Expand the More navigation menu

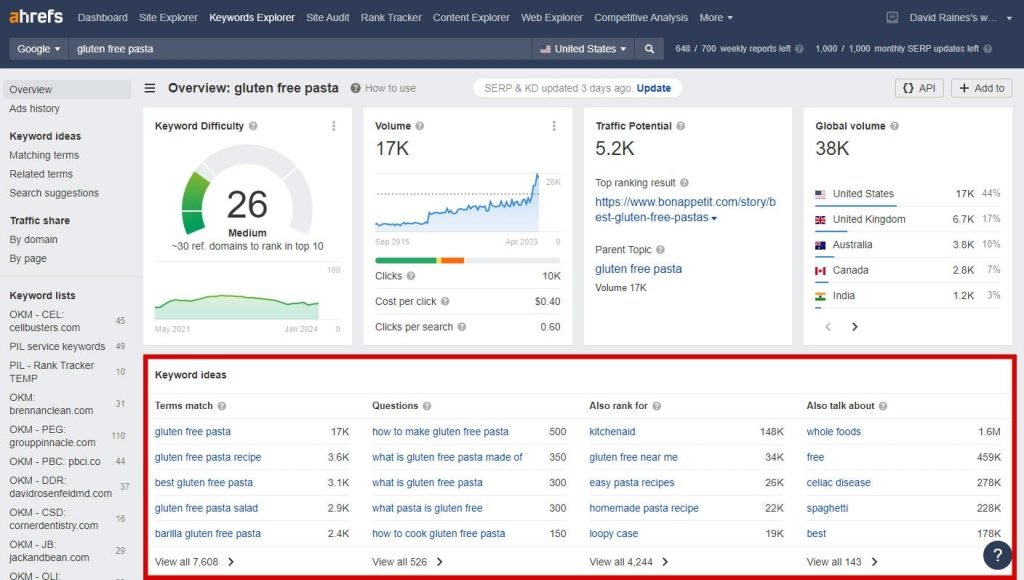point(716,18)
